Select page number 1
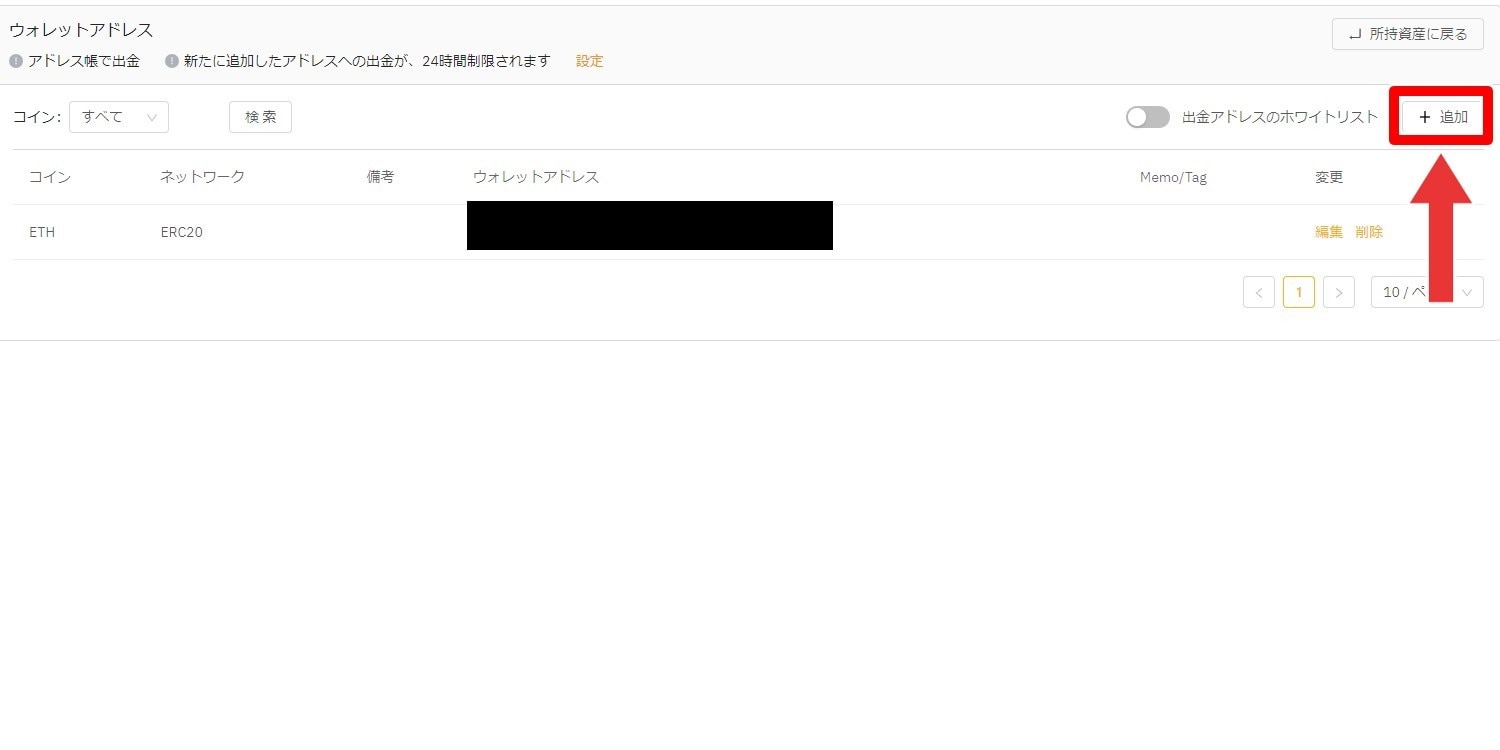 [x=1299, y=292]
